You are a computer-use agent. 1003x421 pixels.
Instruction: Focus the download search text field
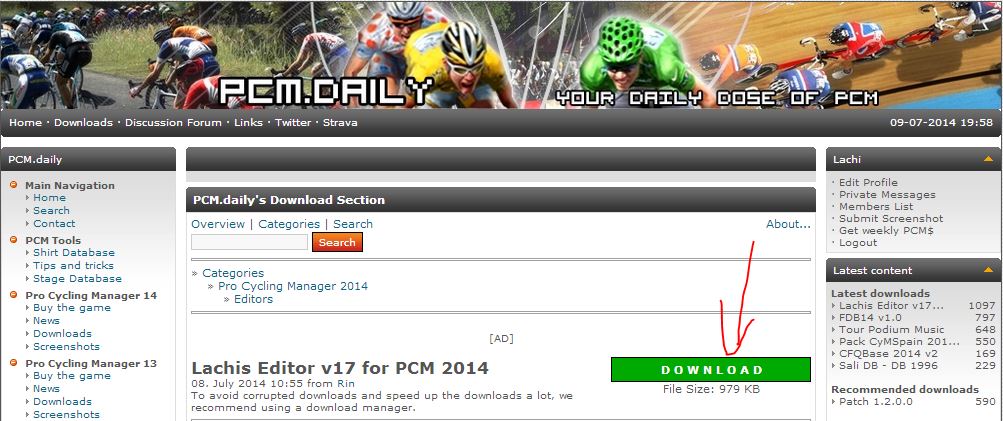tap(249, 242)
